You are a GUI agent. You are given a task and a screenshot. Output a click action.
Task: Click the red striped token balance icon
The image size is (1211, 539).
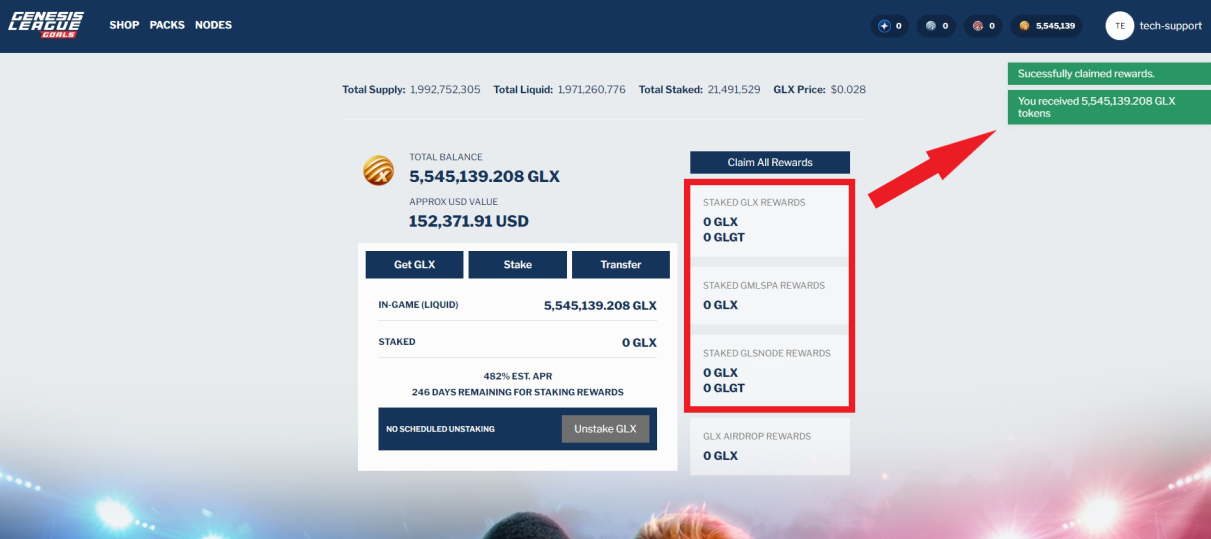pyautogui.click(x=977, y=26)
